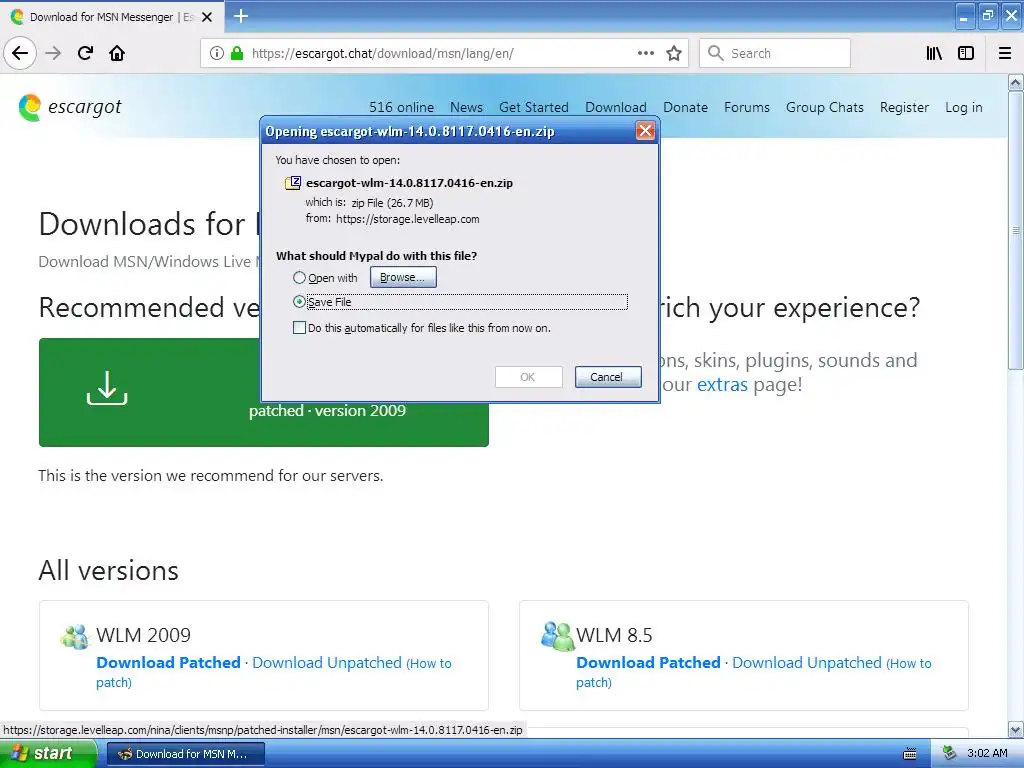Viewport: 1024px width, 768px height.
Task: Close the Opening zip dialog
Action: 645,131
